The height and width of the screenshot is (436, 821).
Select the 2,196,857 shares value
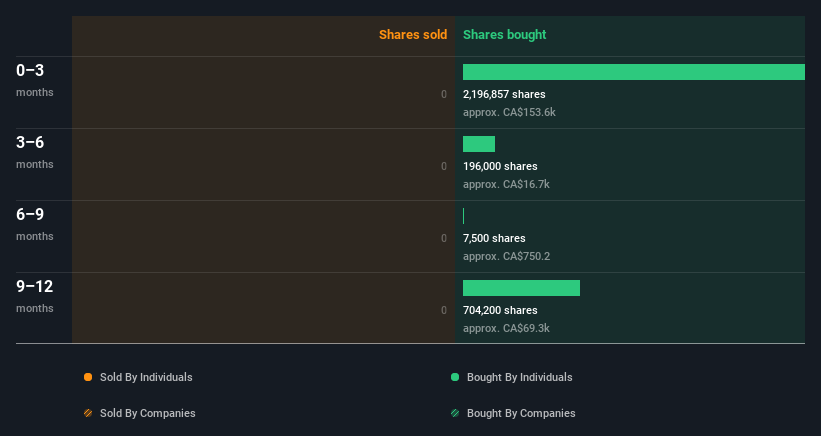(504, 94)
